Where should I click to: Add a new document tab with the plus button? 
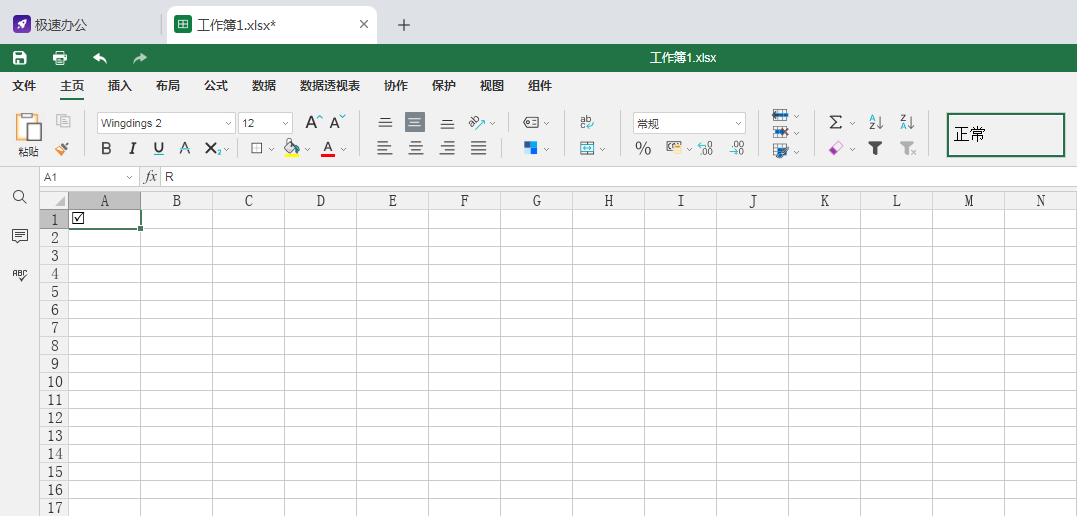(405, 25)
